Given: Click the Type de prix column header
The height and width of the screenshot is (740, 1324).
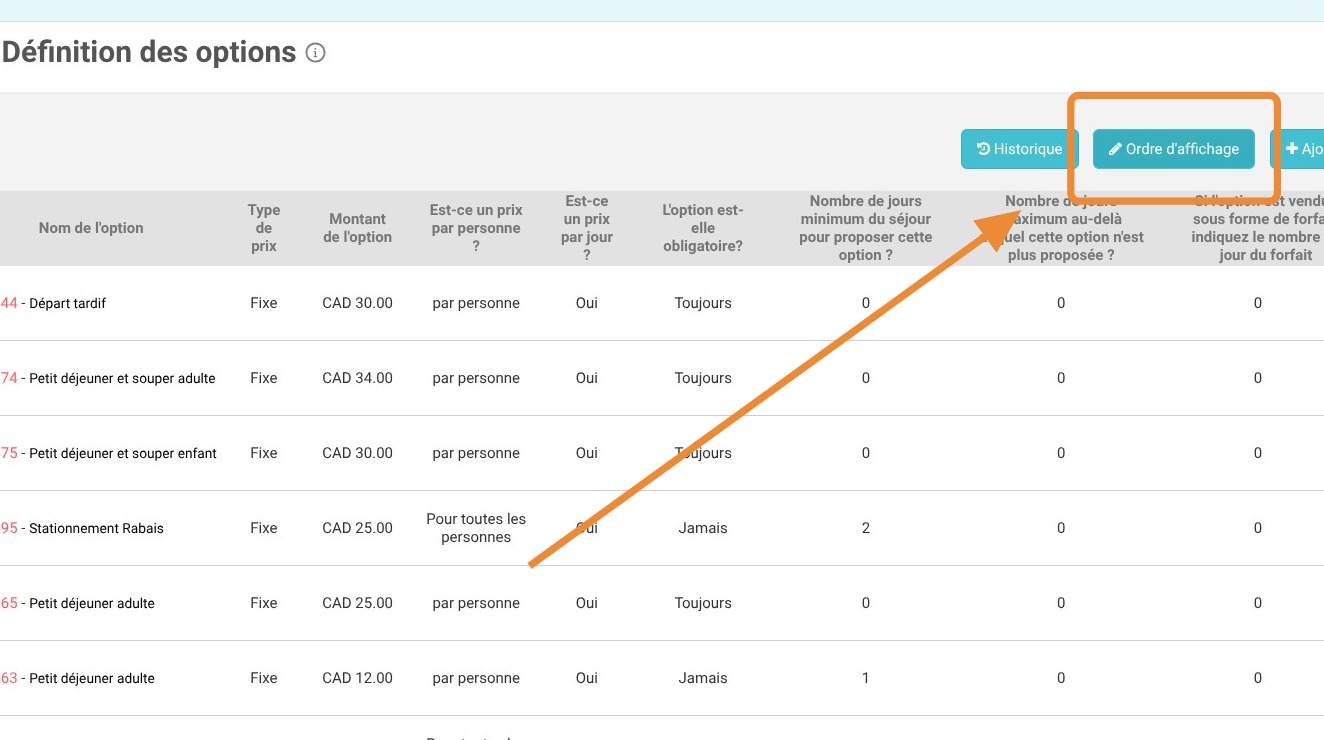Looking at the screenshot, I should pos(264,228).
